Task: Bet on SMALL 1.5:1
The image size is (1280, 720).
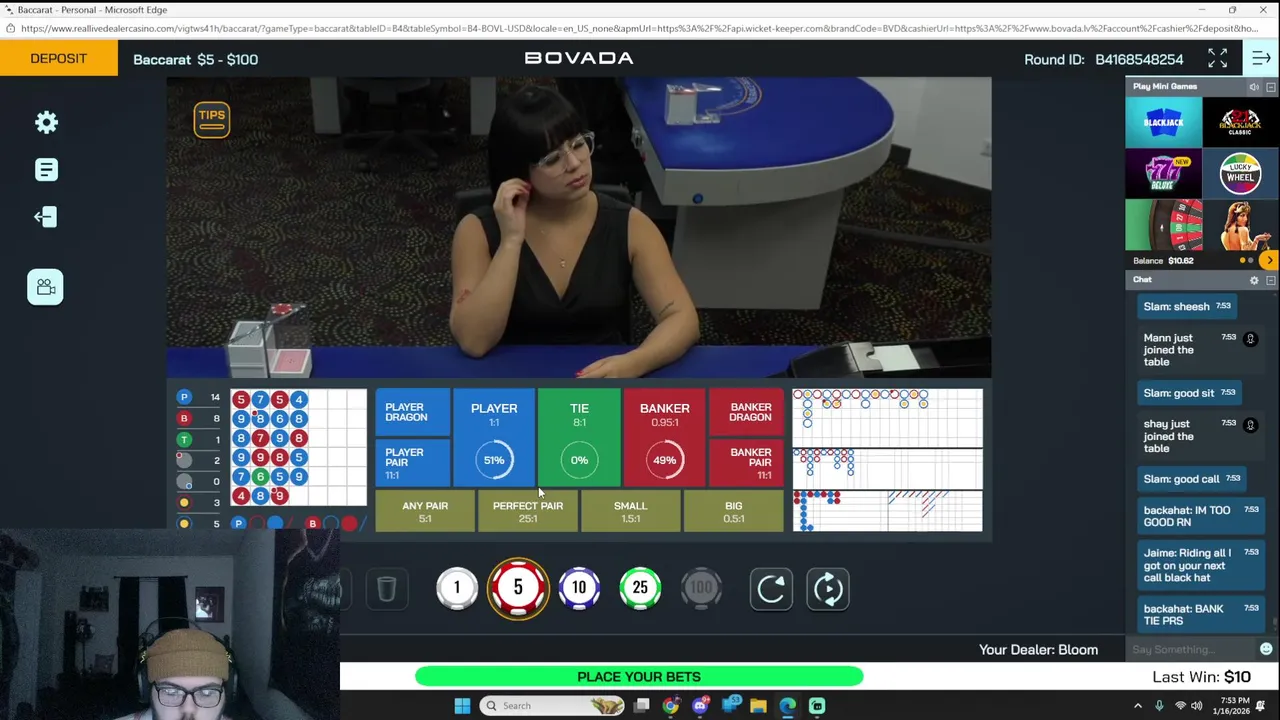Action: [x=631, y=511]
